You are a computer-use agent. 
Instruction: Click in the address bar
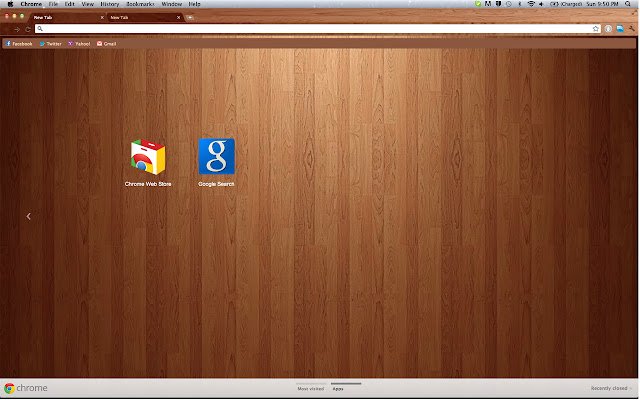coord(318,29)
